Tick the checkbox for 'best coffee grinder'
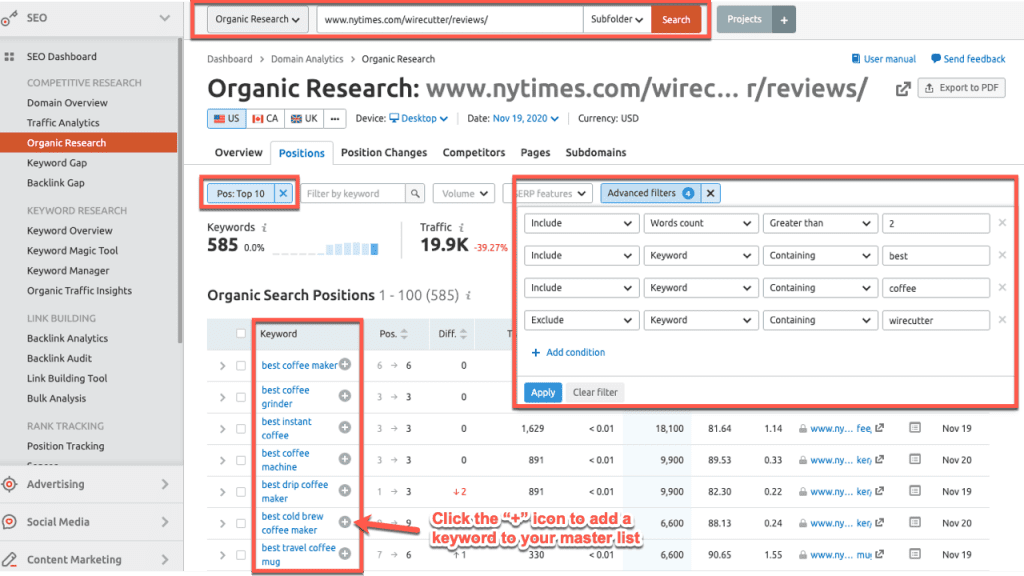 pyautogui.click(x=241, y=397)
